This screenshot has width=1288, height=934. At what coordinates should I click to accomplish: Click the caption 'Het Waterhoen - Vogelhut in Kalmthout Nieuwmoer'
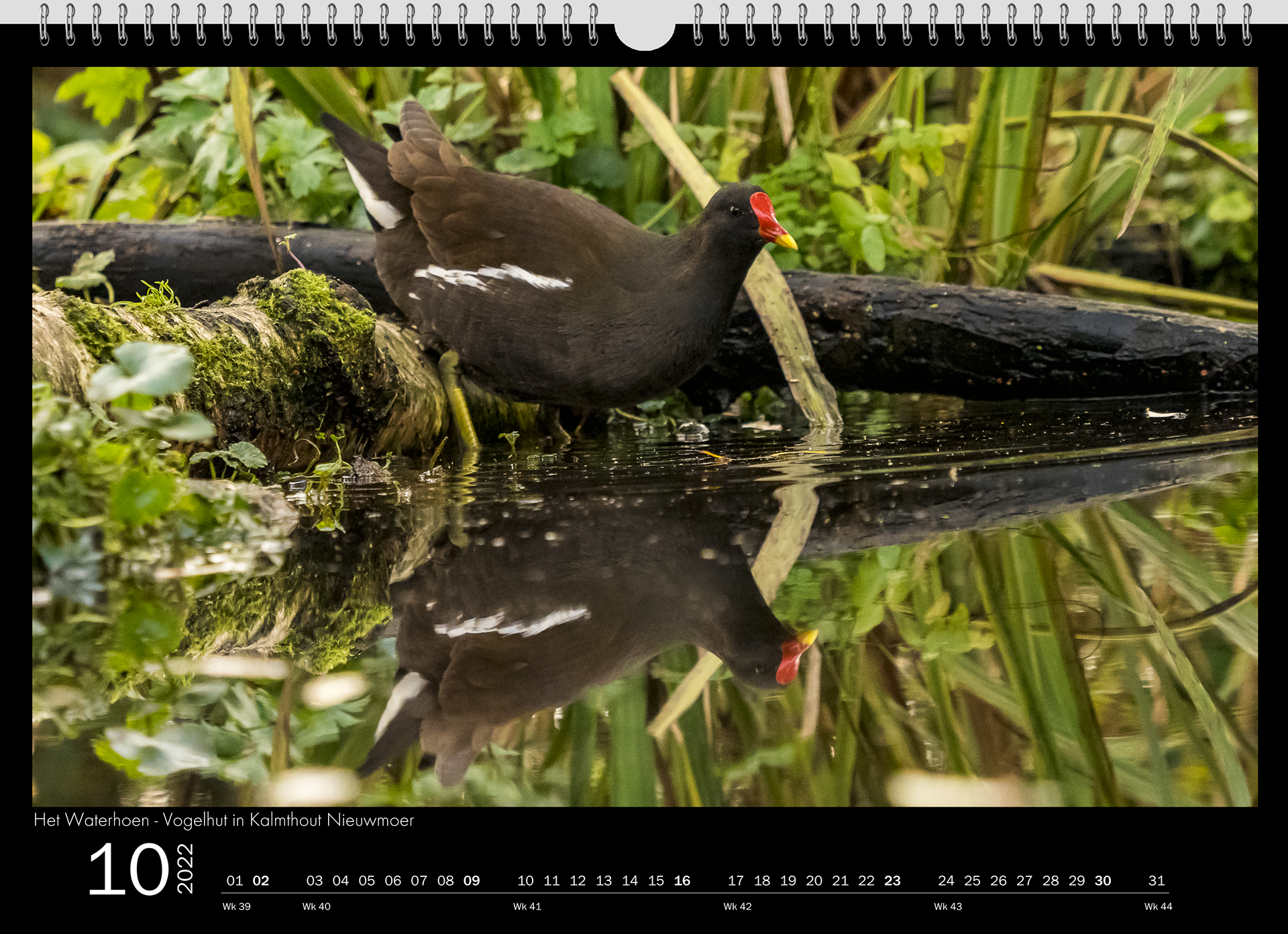pos(224,820)
